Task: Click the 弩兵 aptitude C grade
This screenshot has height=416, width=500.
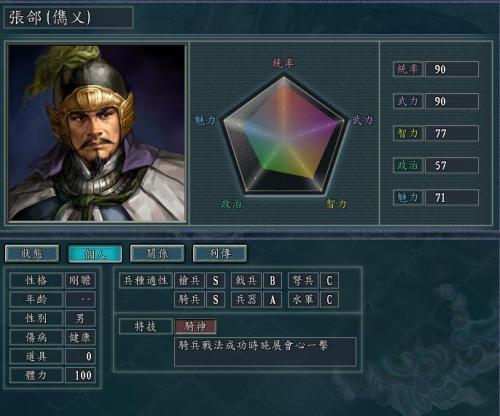Action: tap(329, 280)
